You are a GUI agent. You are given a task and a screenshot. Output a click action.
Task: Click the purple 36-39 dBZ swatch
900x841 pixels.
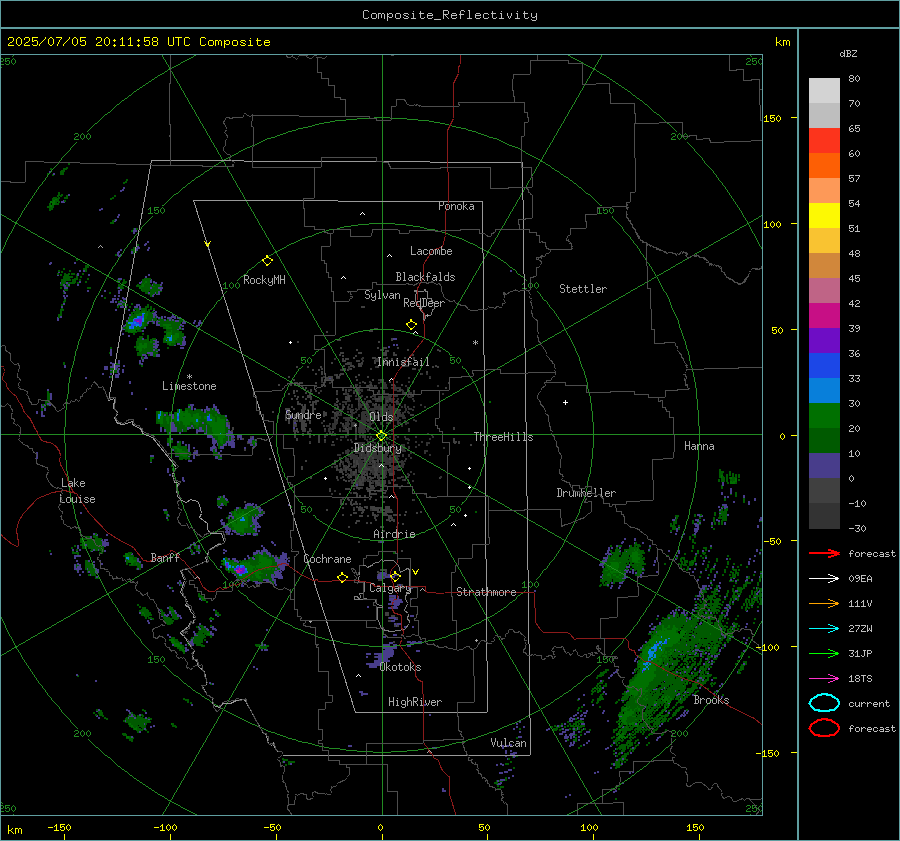[x=824, y=341]
